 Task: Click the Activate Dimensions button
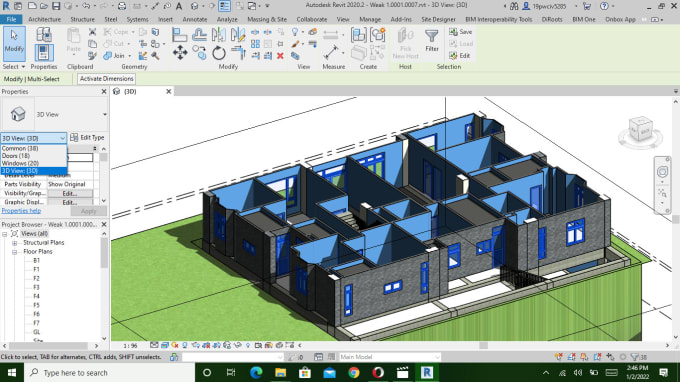107,79
